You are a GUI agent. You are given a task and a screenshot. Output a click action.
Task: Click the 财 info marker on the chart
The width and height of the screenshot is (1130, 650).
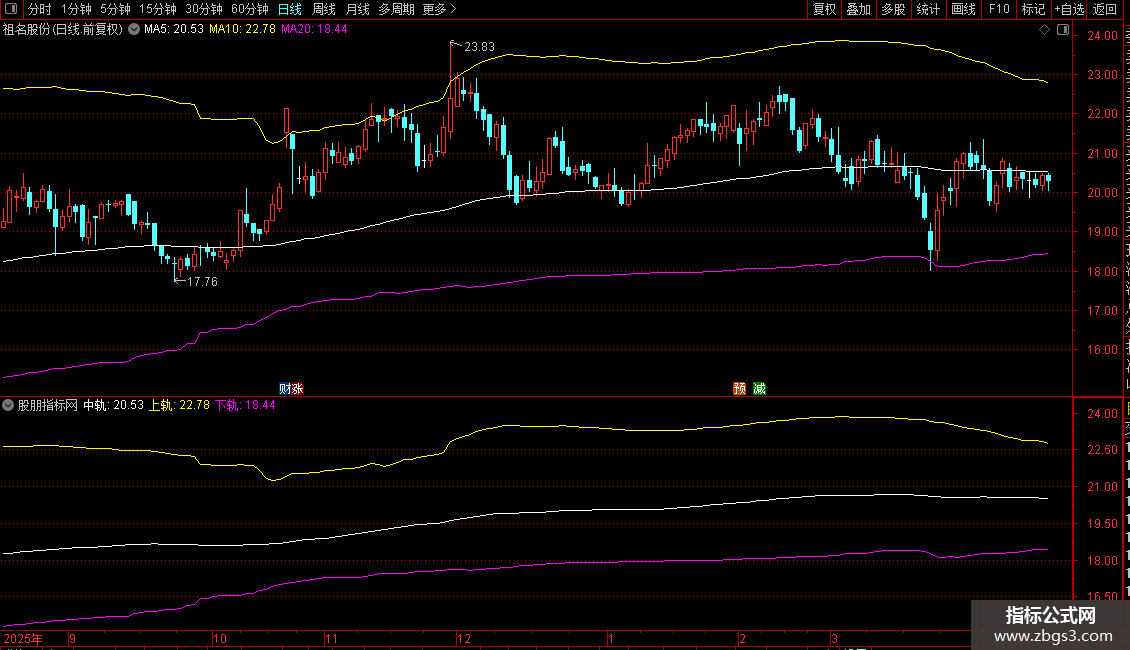pos(285,388)
